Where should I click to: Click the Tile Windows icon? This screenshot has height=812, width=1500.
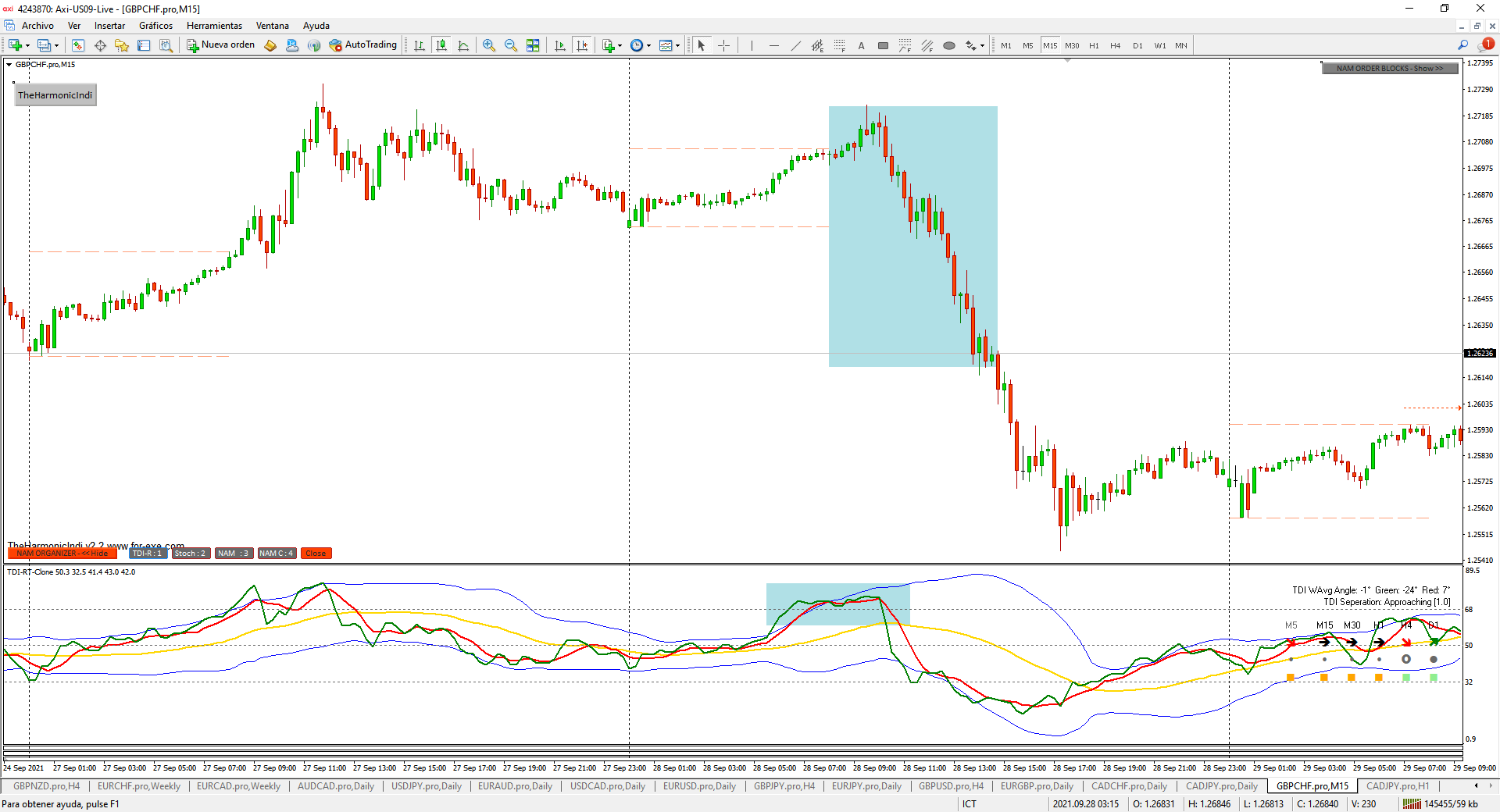coord(533,45)
